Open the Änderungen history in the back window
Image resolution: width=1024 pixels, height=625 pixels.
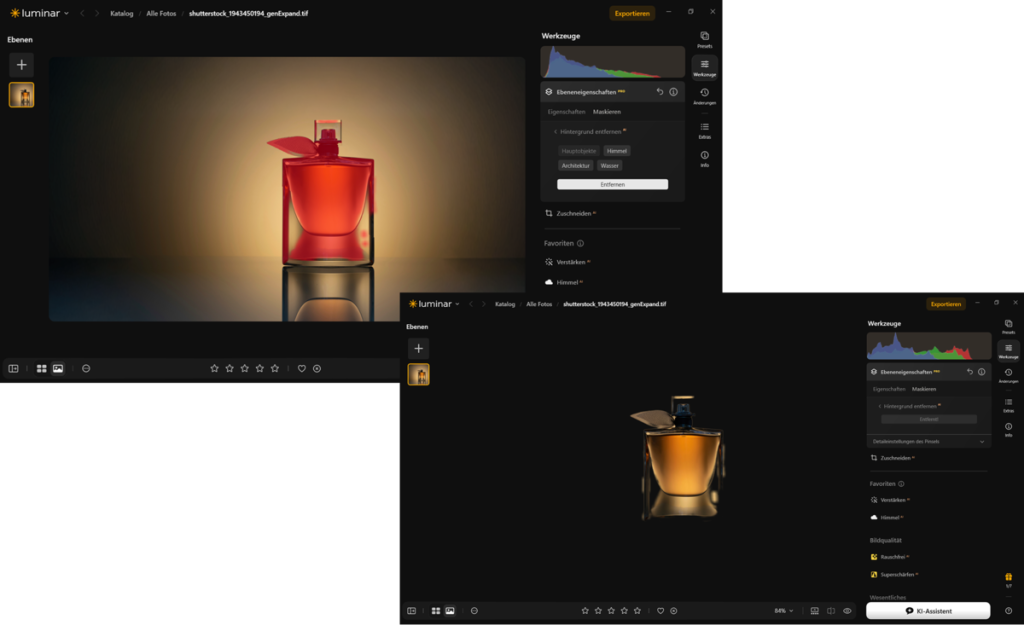(x=705, y=96)
